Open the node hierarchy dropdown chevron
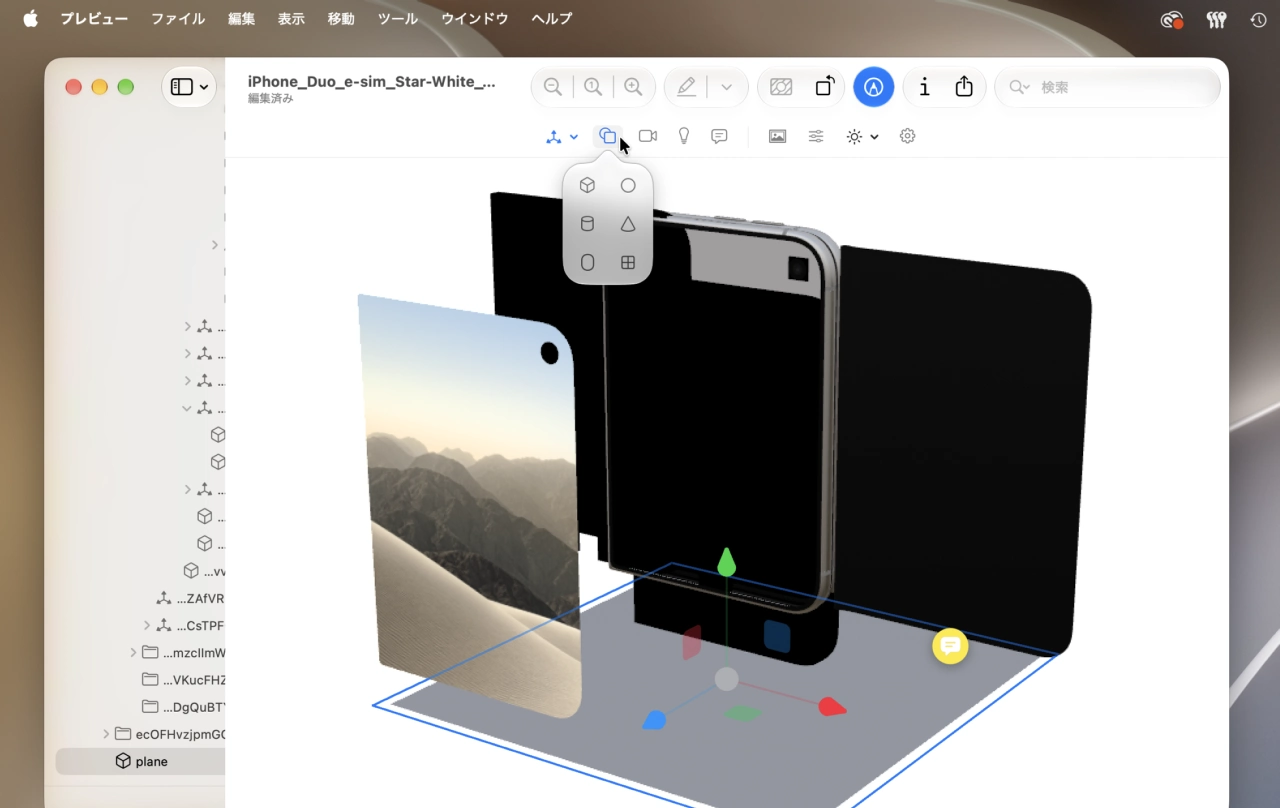This screenshot has height=808, width=1280. (574, 137)
